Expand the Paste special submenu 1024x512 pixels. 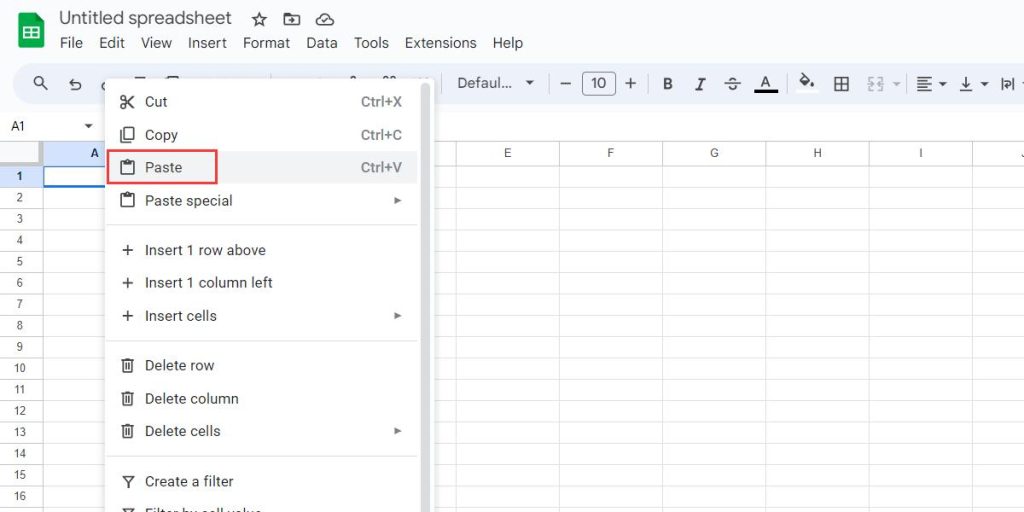pos(261,200)
